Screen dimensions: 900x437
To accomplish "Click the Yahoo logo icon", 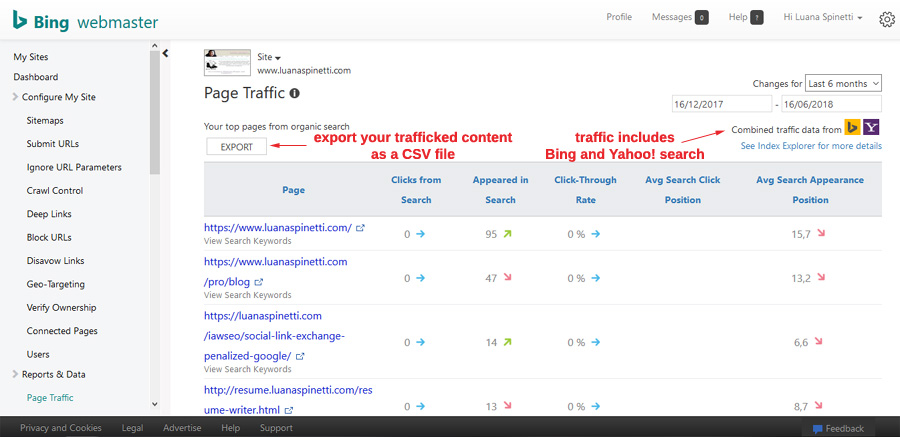I will (872, 127).
